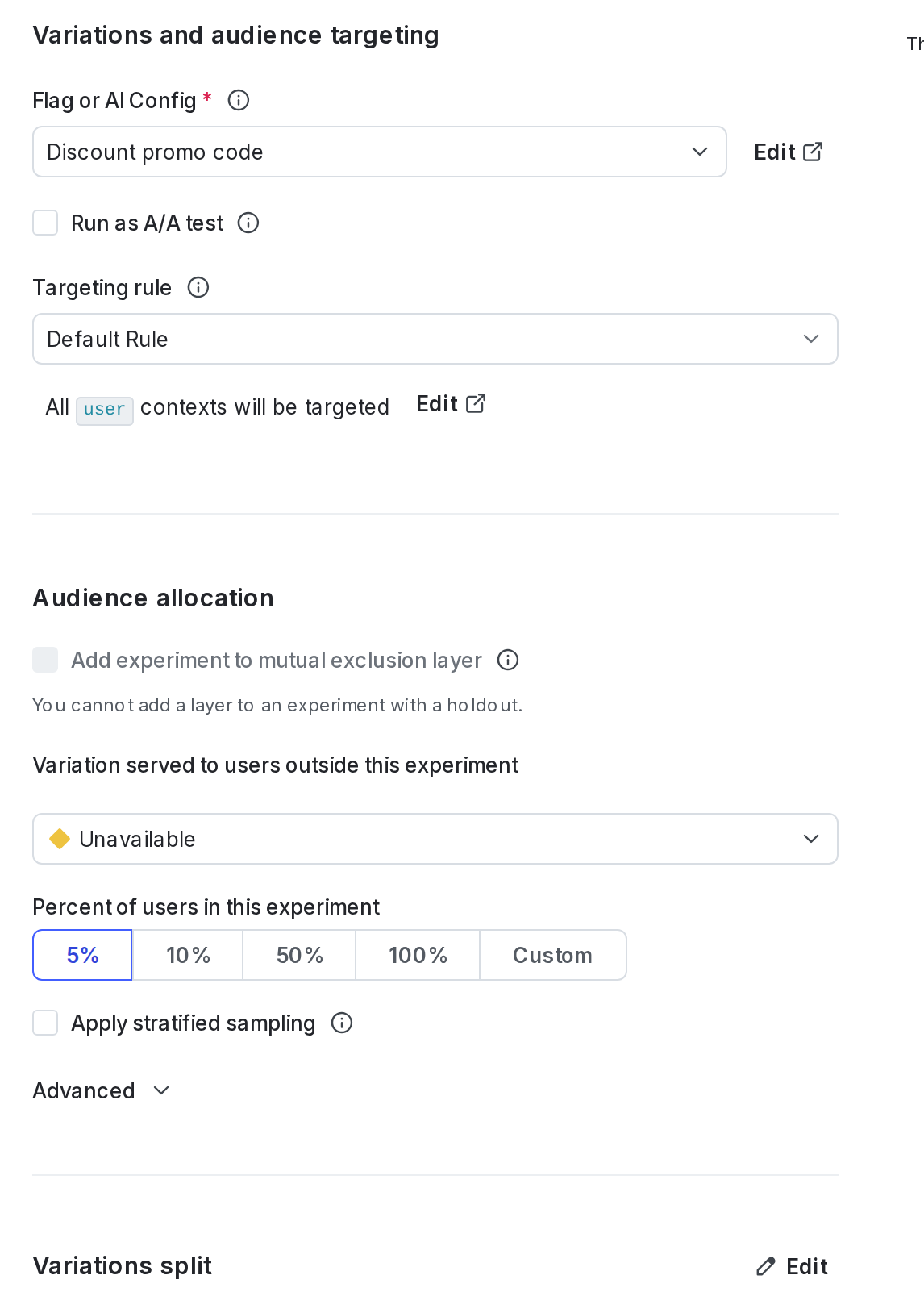This screenshot has width=924, height=1313.
Task: Choose the Custom percent option
Action: click(552, 956)
